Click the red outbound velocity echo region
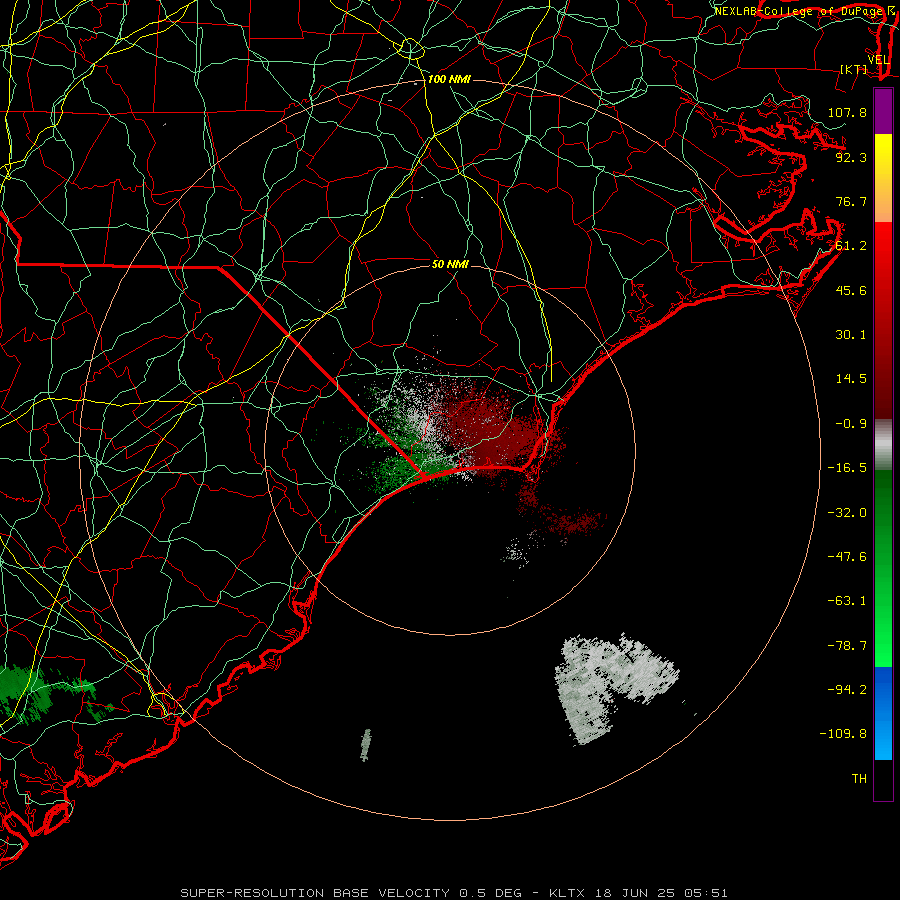 pyautogui.click(x=494, y=430)
